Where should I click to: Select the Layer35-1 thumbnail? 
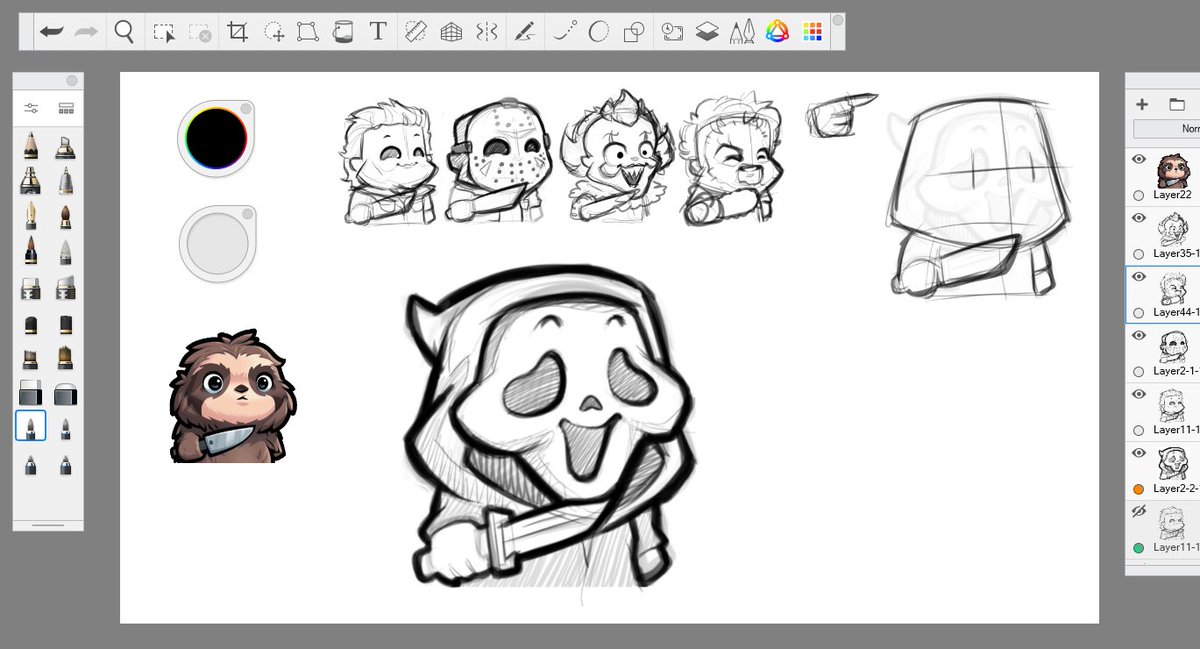(x=1172, y=229)
